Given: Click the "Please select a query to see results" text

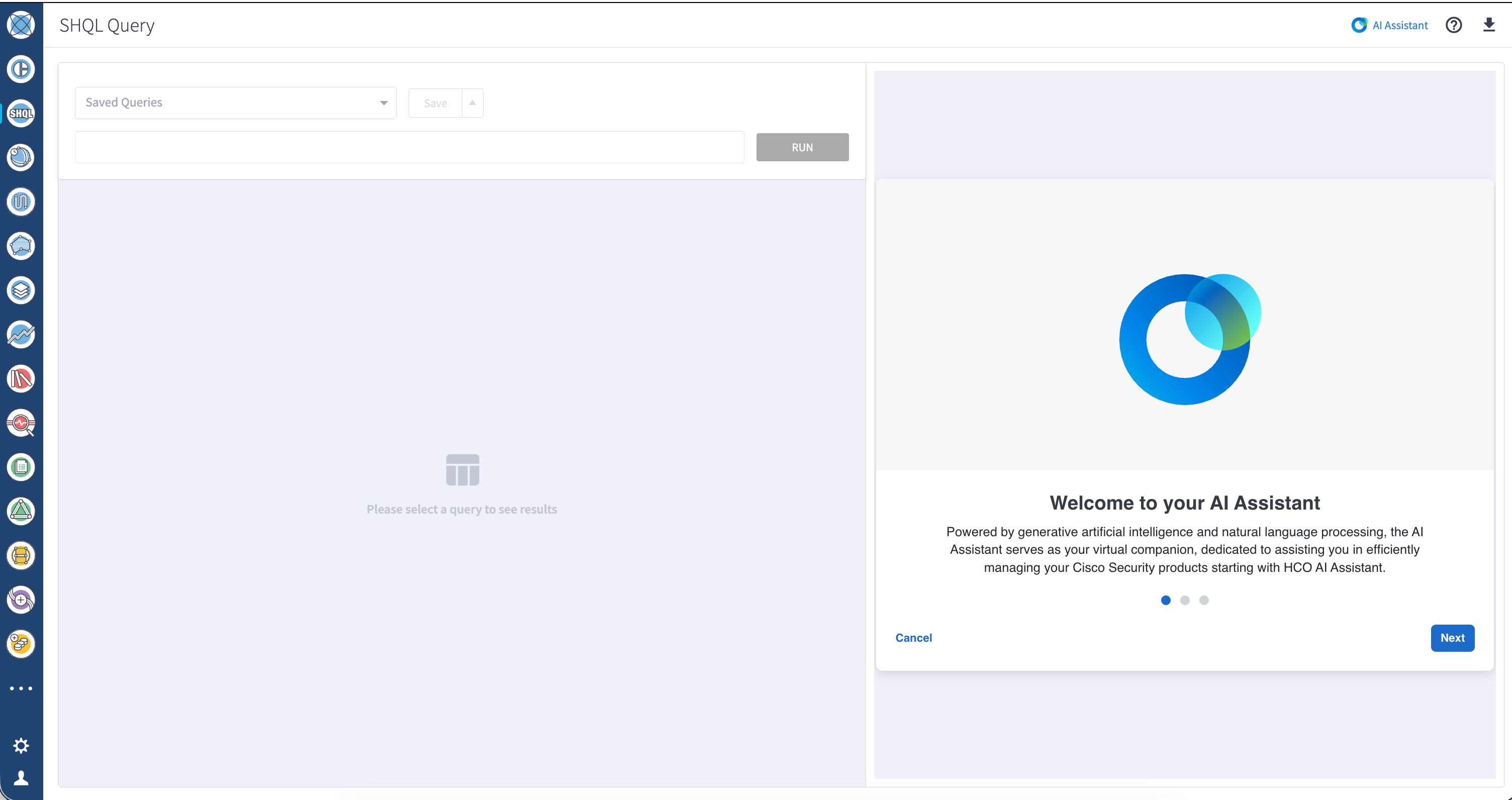Looking at the screenshot, I should coord(462,510).
